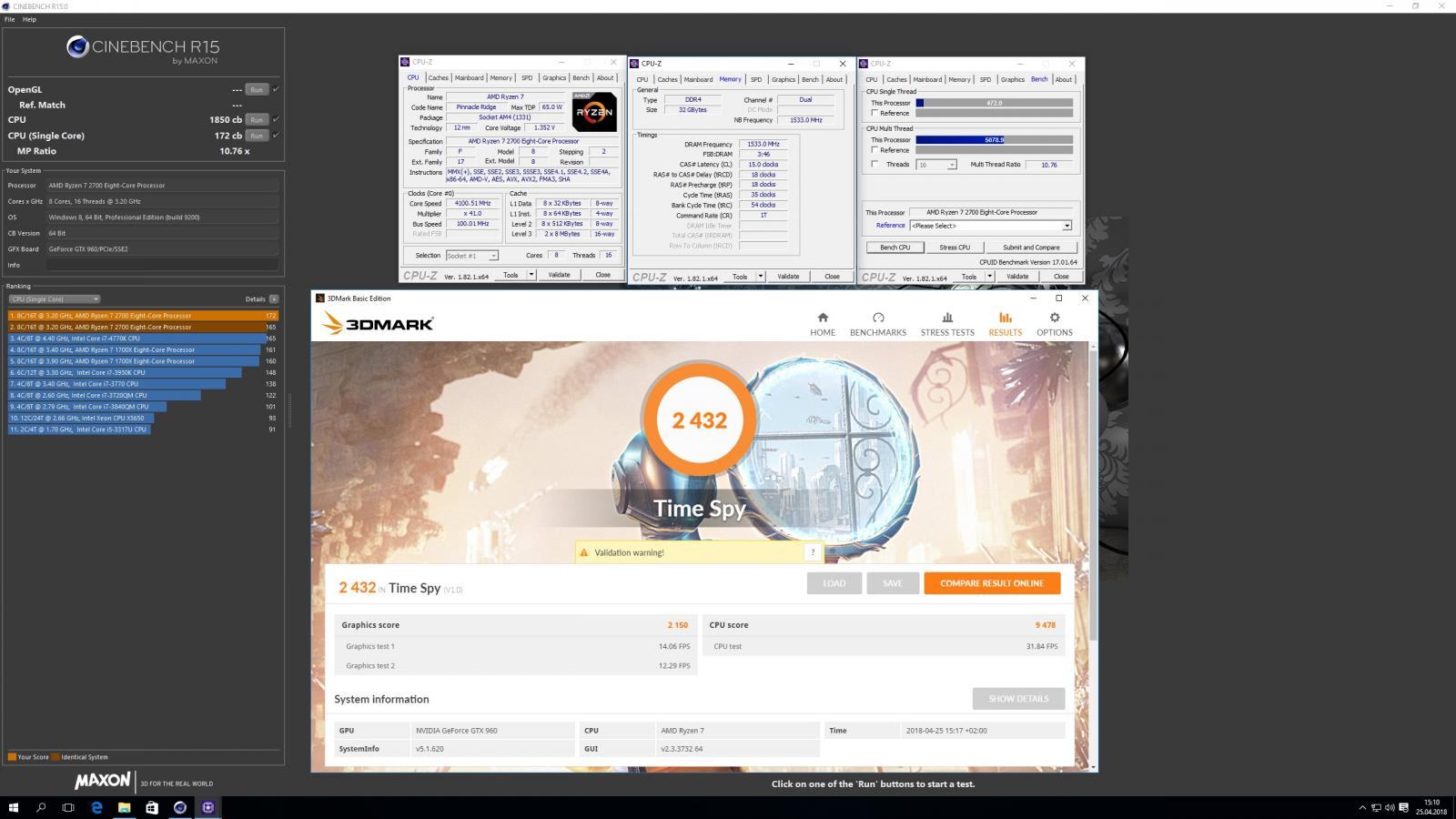Click the validation warning triangle icon

coord(583,552)
